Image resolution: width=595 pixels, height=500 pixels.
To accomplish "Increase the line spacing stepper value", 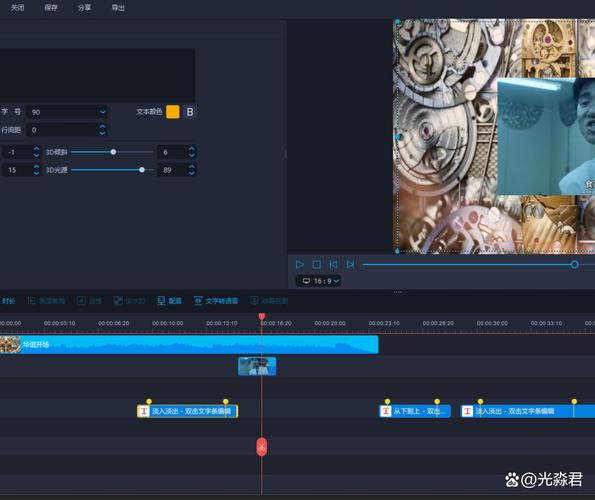I will pos(102,126).
